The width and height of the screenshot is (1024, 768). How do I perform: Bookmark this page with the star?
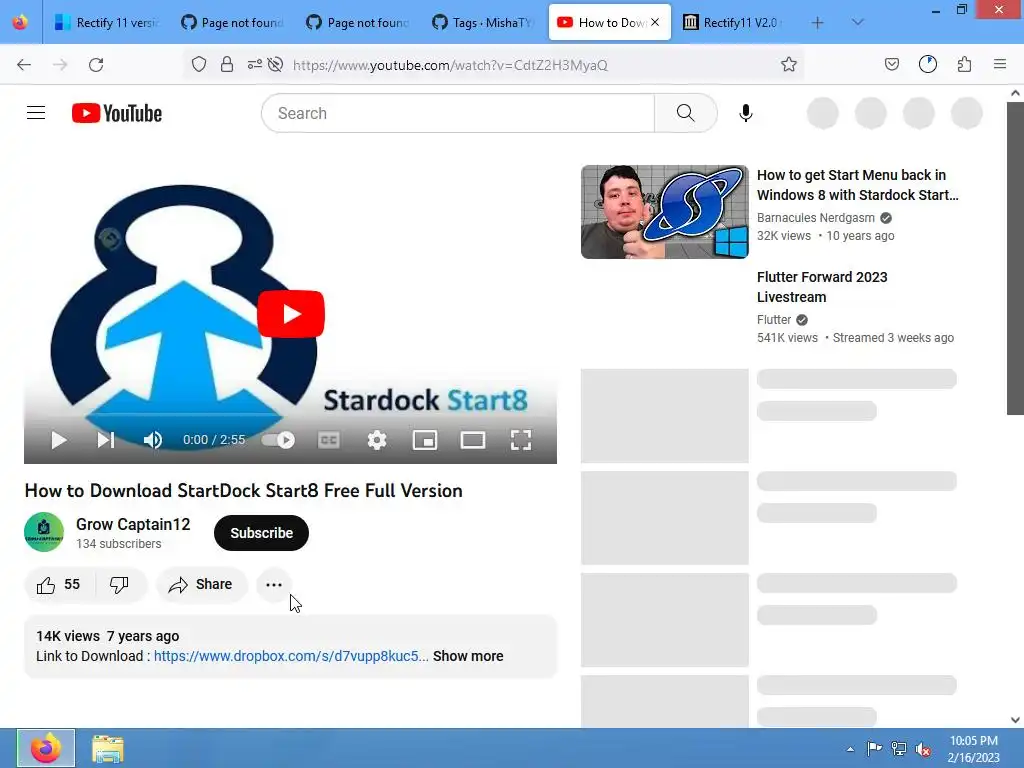click(789, 65)
